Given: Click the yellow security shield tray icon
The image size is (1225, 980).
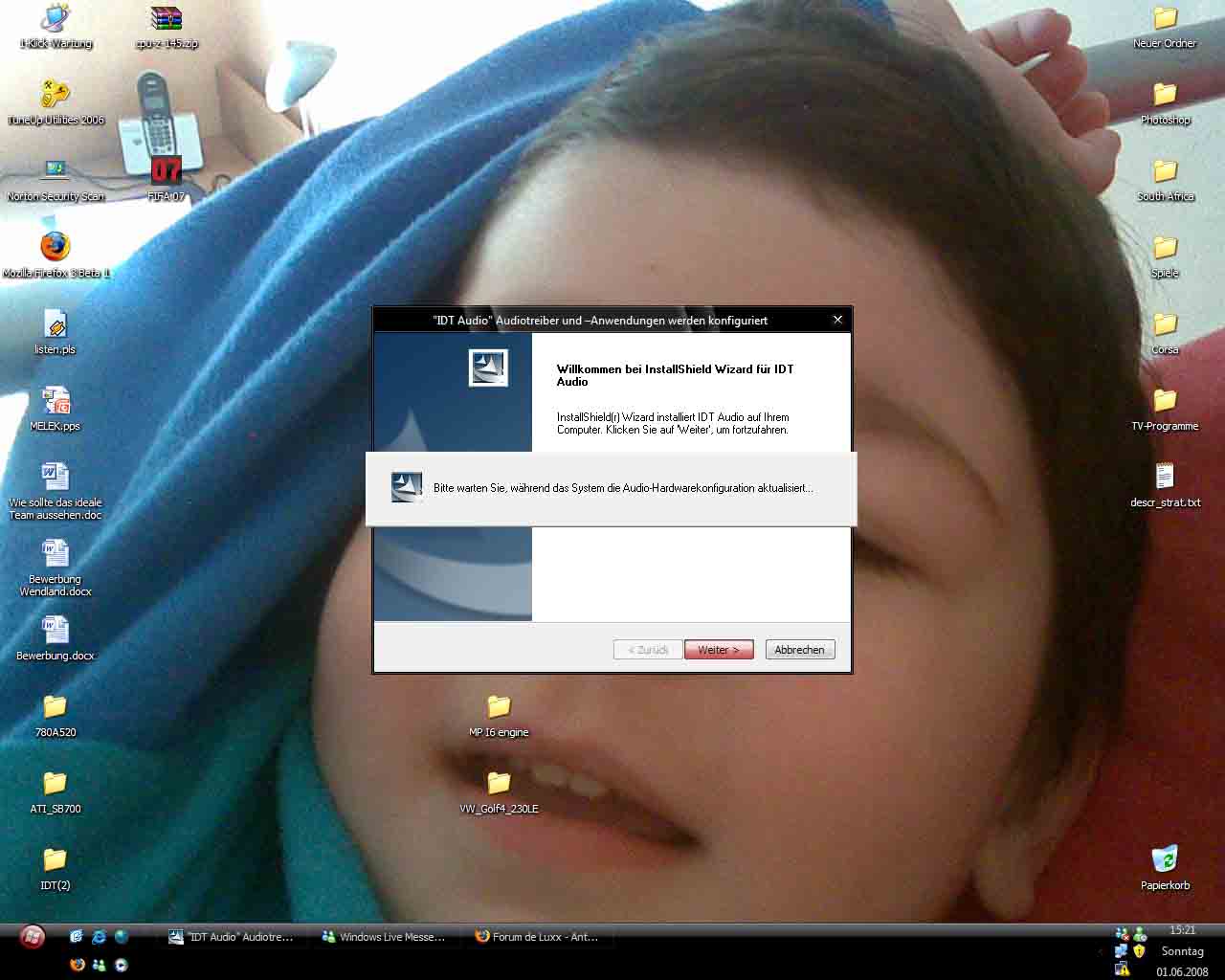Looking at the screenshot, I should pos(1139,951).
